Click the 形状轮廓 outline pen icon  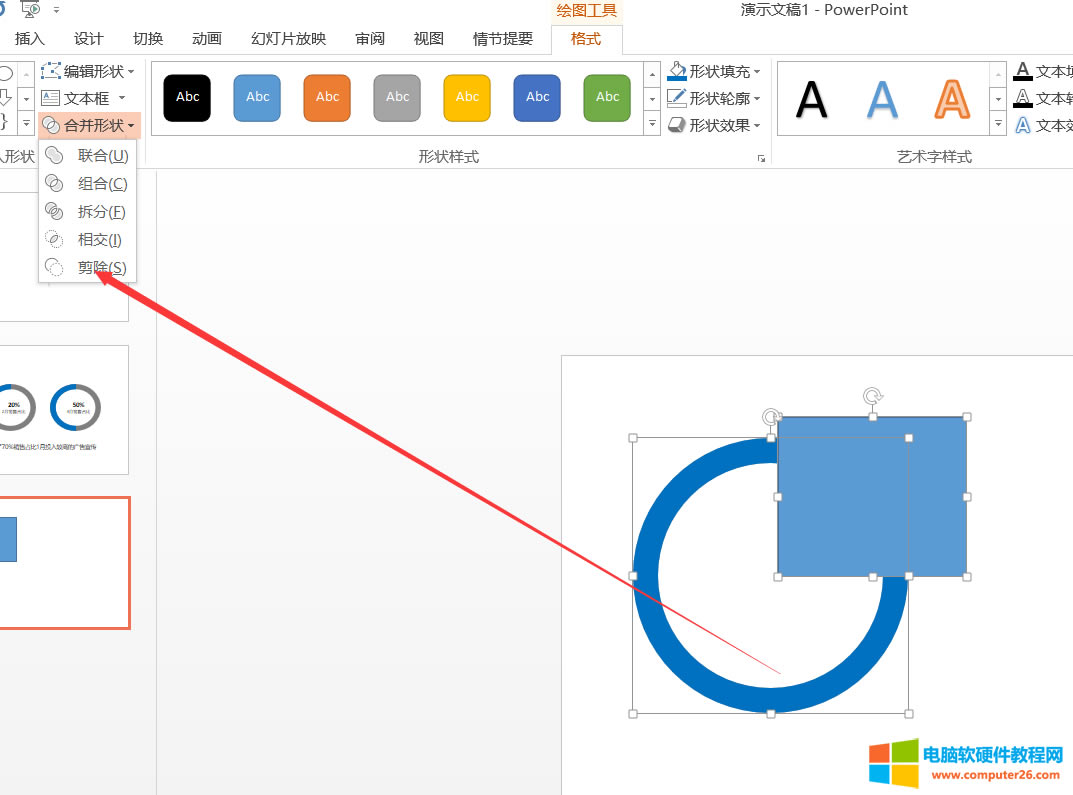(x=676, y=97)
